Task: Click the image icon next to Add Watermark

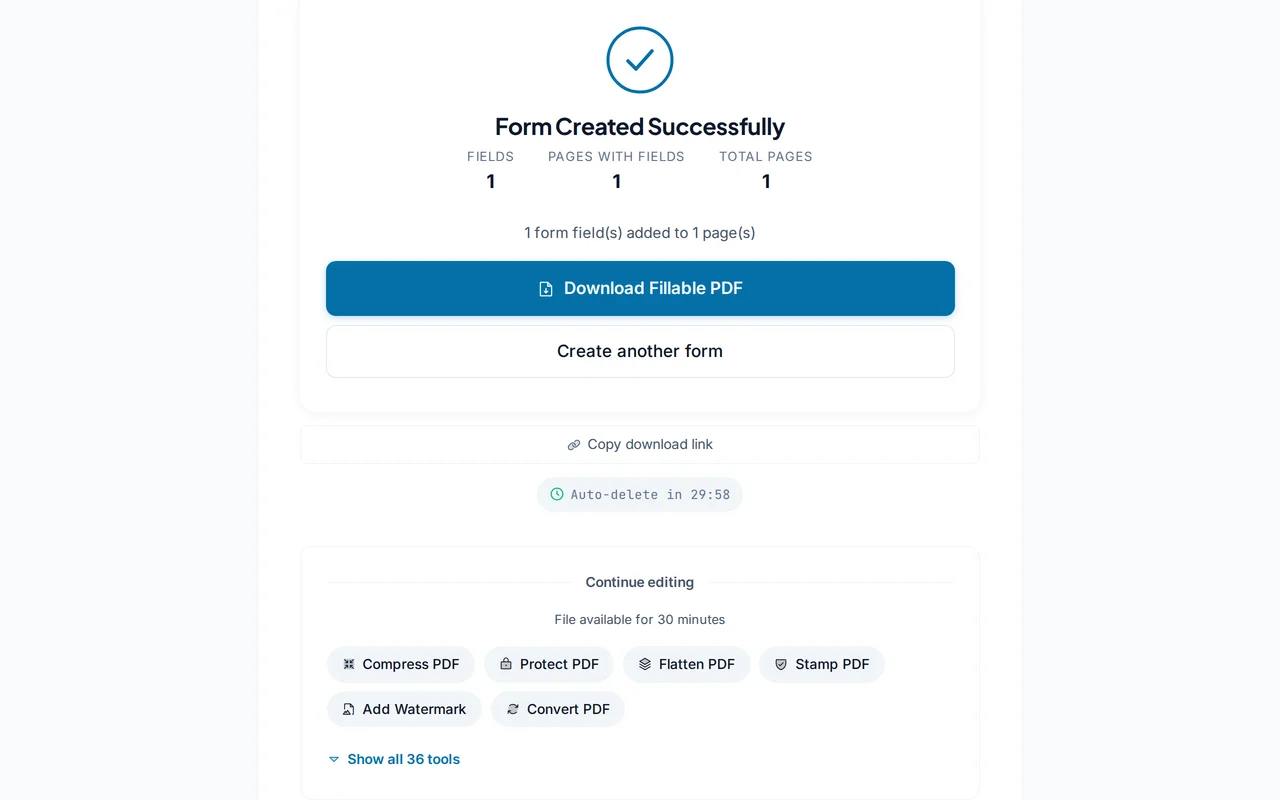Action: (348, 709)
